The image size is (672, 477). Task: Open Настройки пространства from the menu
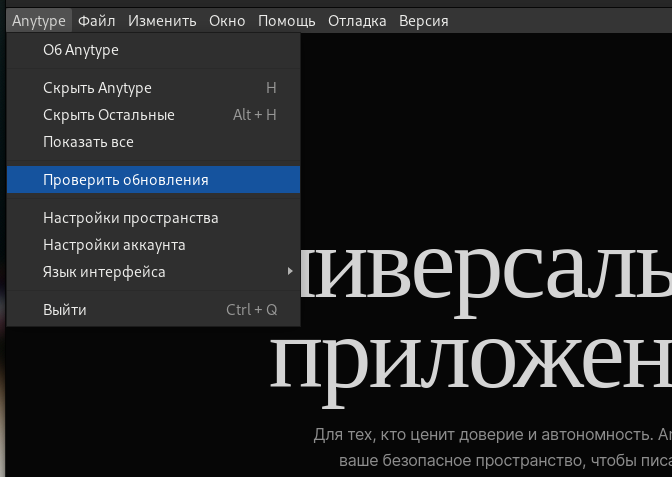click(153, 218)
